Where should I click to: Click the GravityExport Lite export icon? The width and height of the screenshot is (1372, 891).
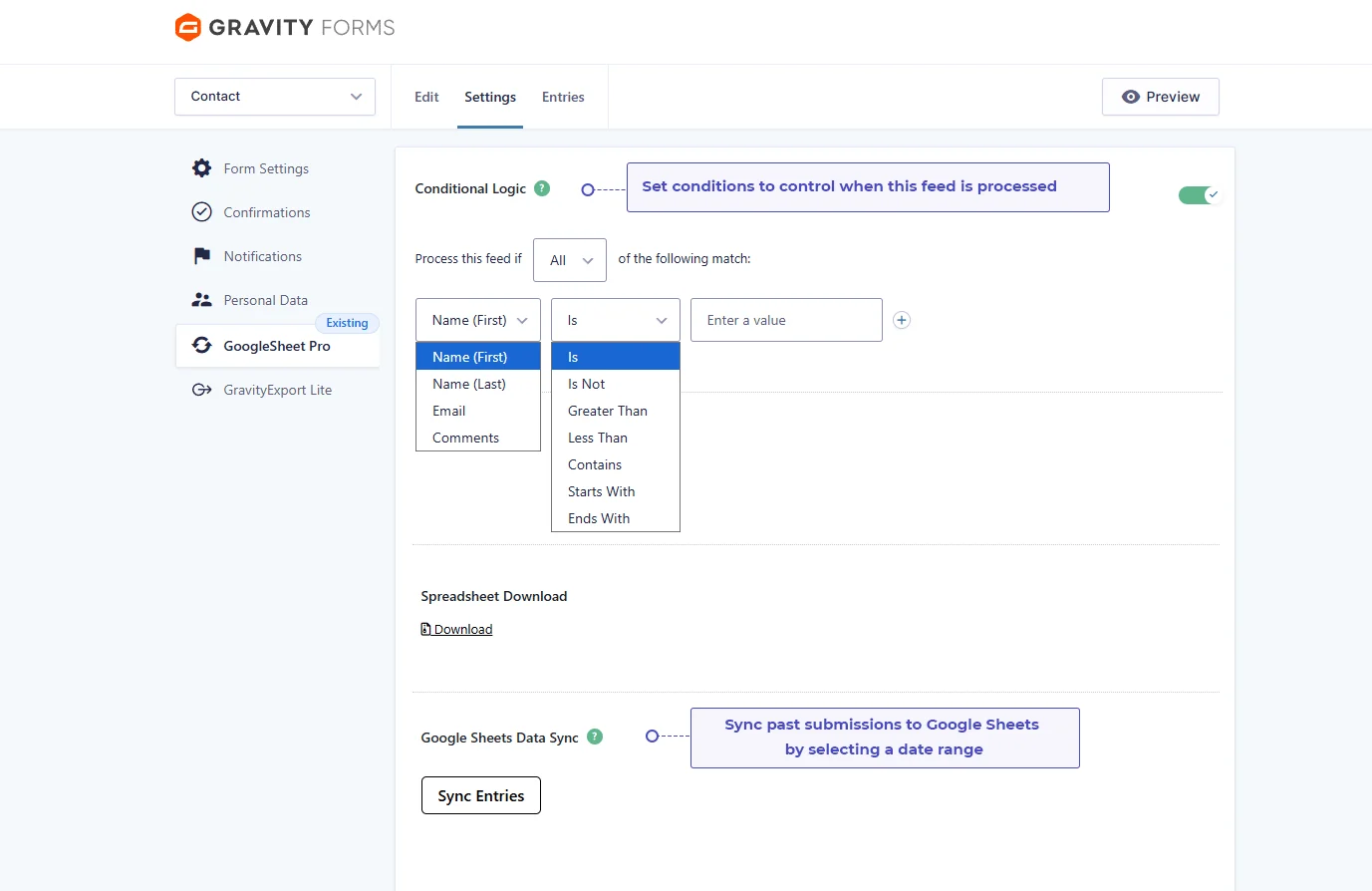click(202, 390)
